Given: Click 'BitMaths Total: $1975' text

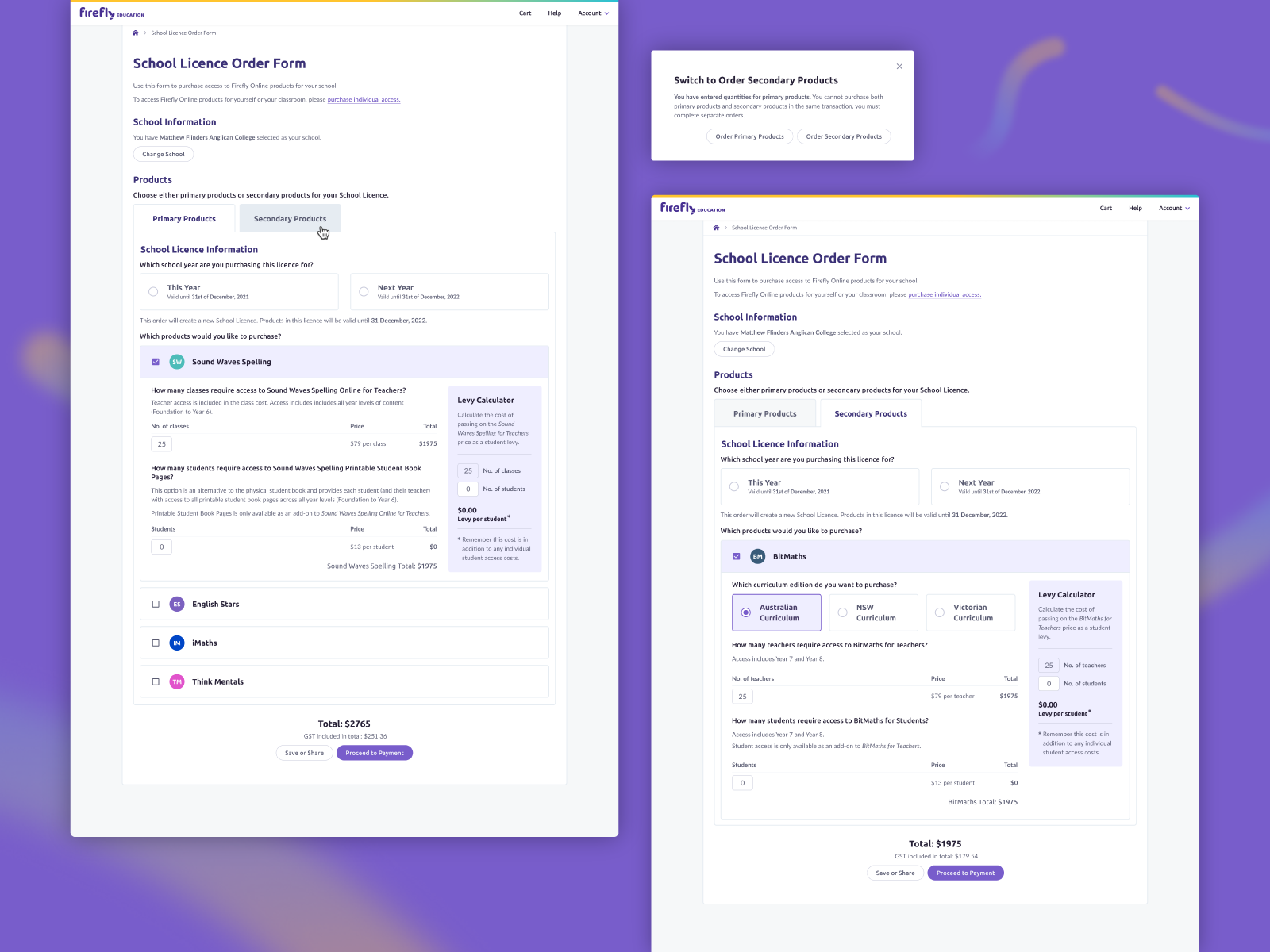Looking at the screenshot, I should tap(983, 802).
